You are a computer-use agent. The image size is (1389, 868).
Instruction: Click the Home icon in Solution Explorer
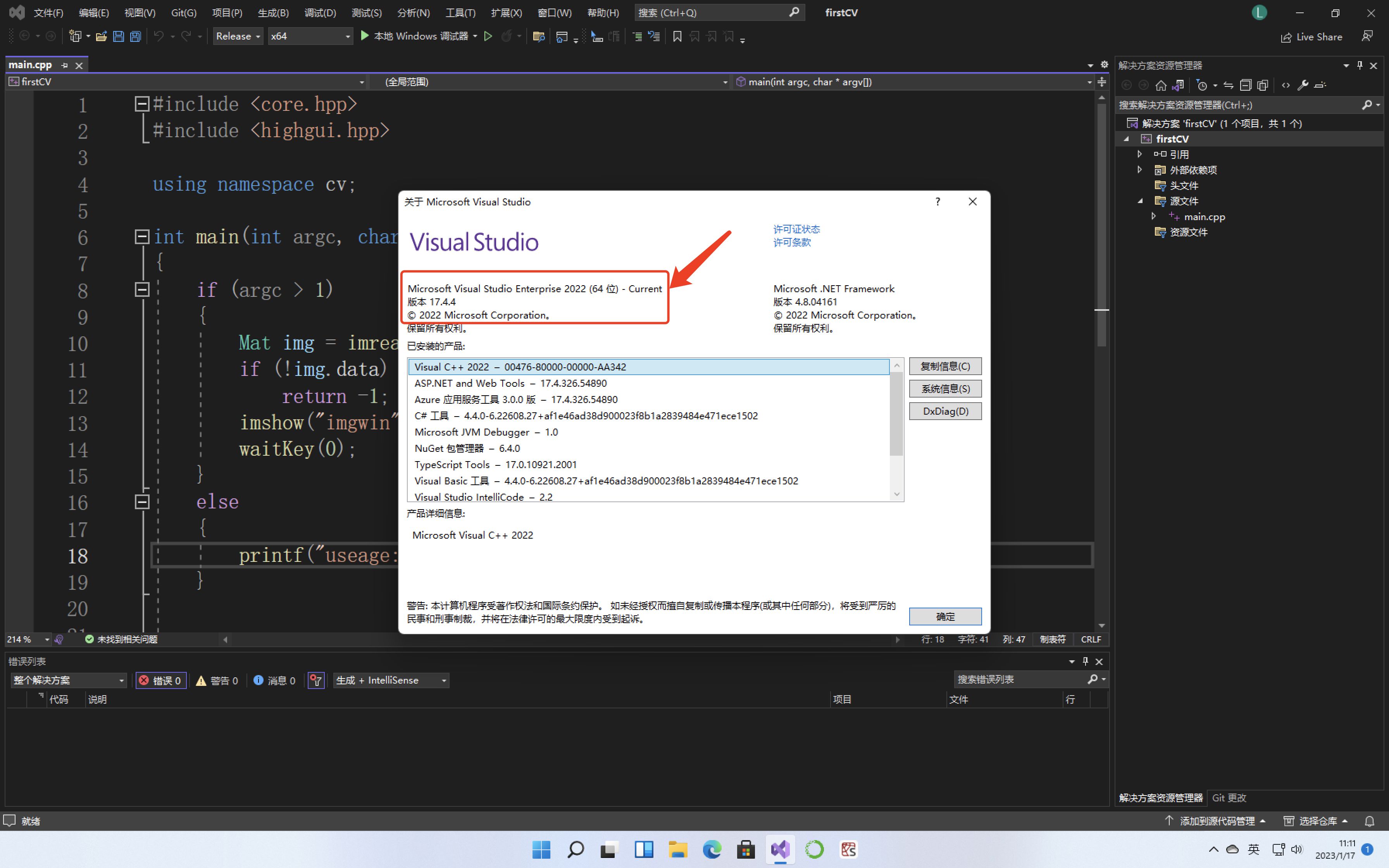click(1161, 86)
